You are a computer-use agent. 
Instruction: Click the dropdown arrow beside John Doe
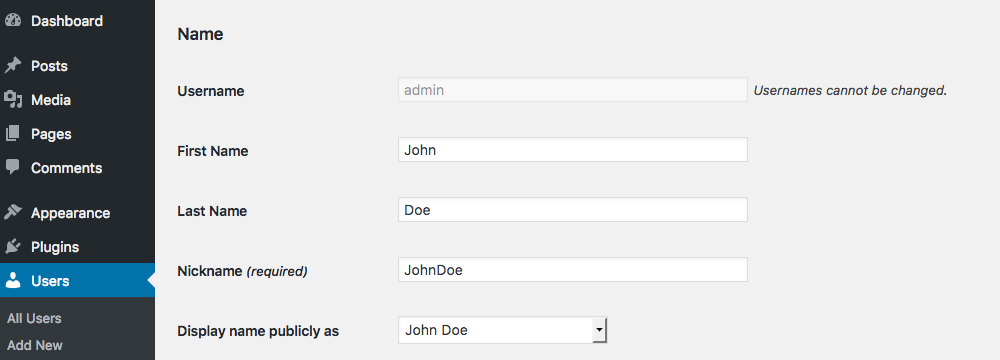599,330
